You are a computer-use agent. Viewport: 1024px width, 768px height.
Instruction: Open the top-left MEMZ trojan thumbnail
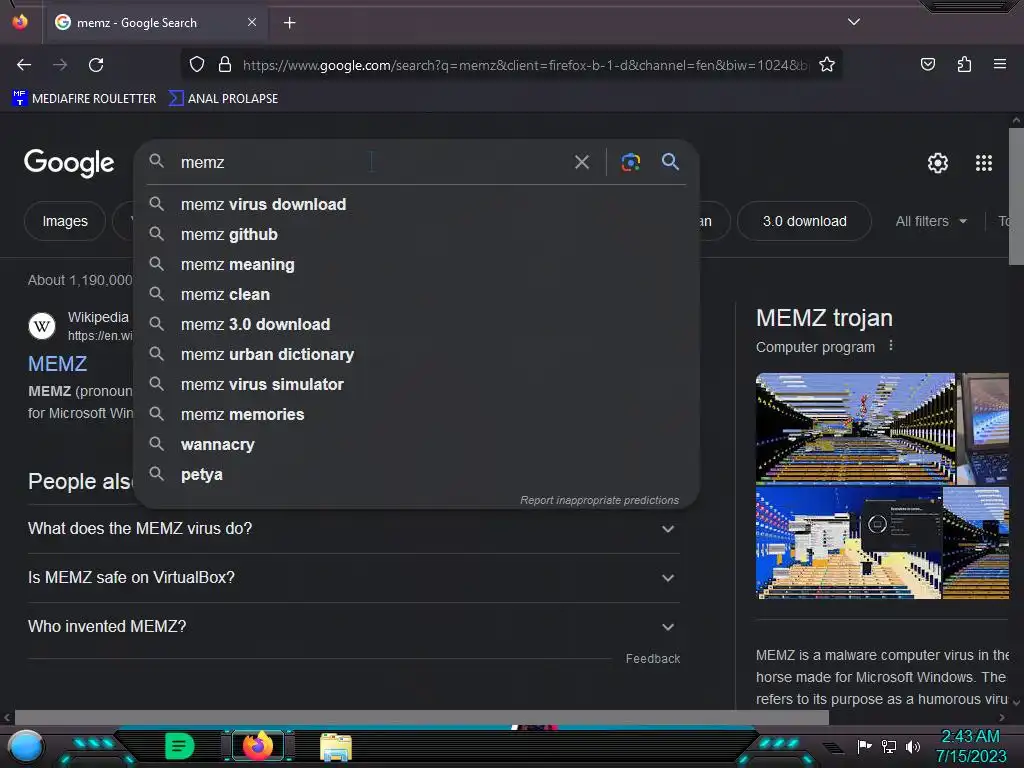[855, 428]
